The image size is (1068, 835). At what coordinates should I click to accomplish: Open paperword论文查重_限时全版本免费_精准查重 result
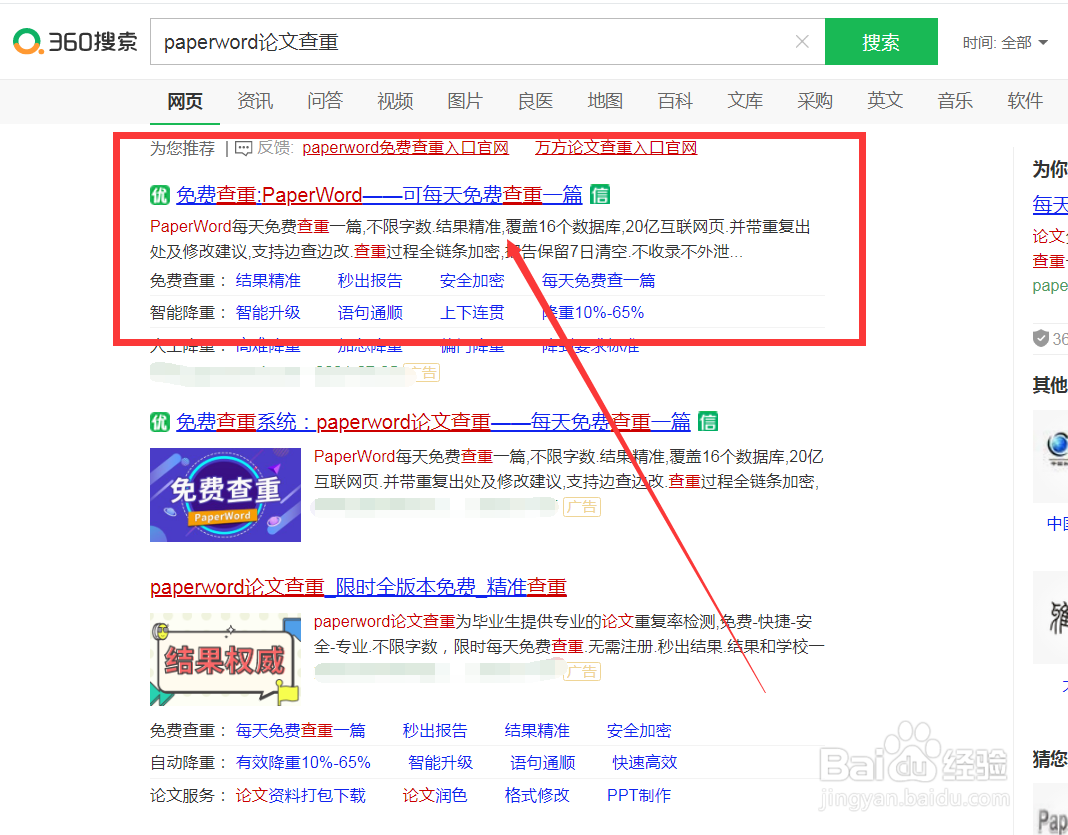pyautogui.click(x=358, y=587)
